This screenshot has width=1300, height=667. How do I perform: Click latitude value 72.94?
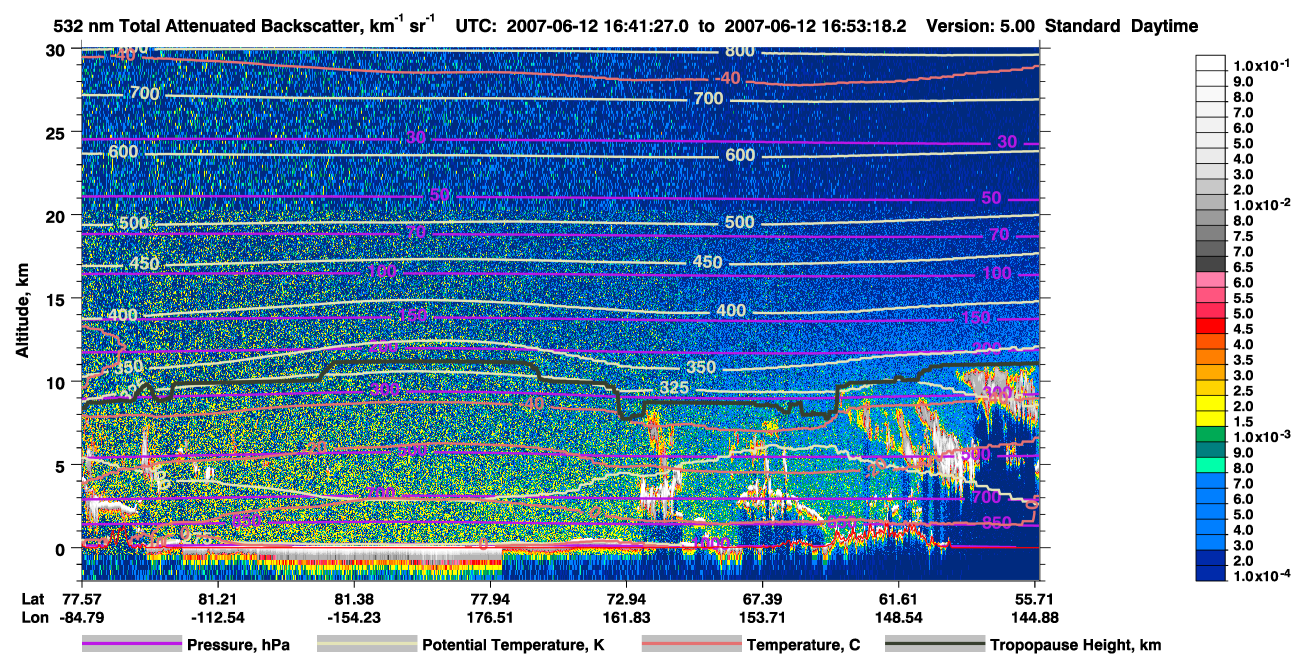point(626,598)
